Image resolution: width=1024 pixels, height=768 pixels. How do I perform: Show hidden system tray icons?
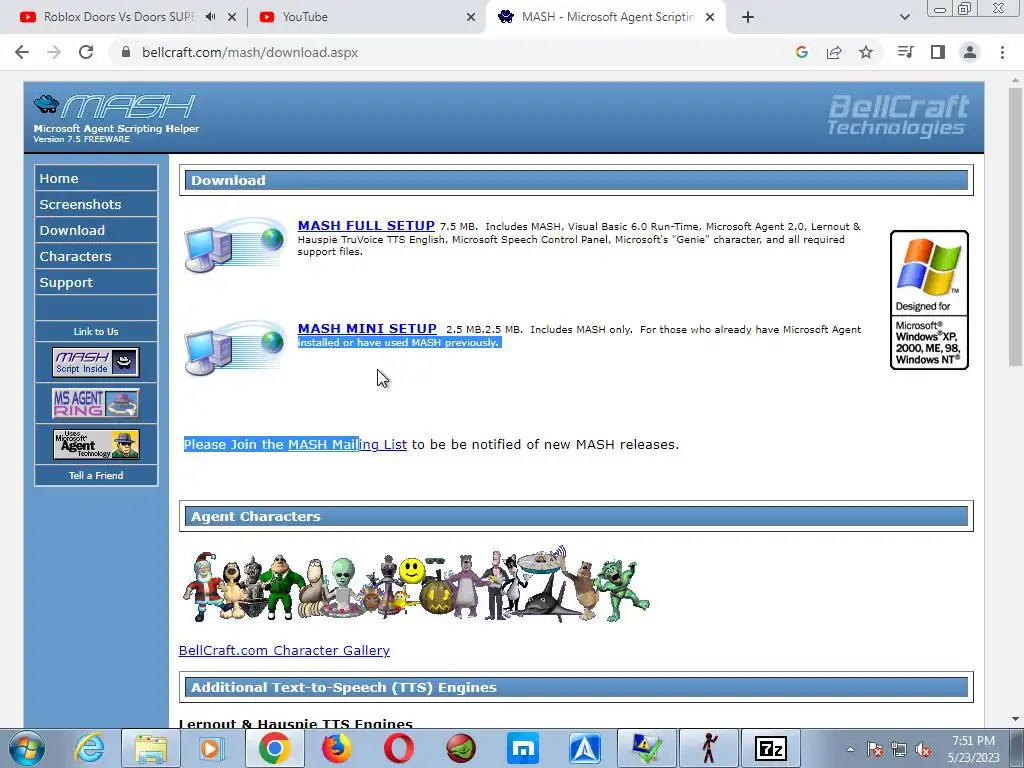(850, 749)
